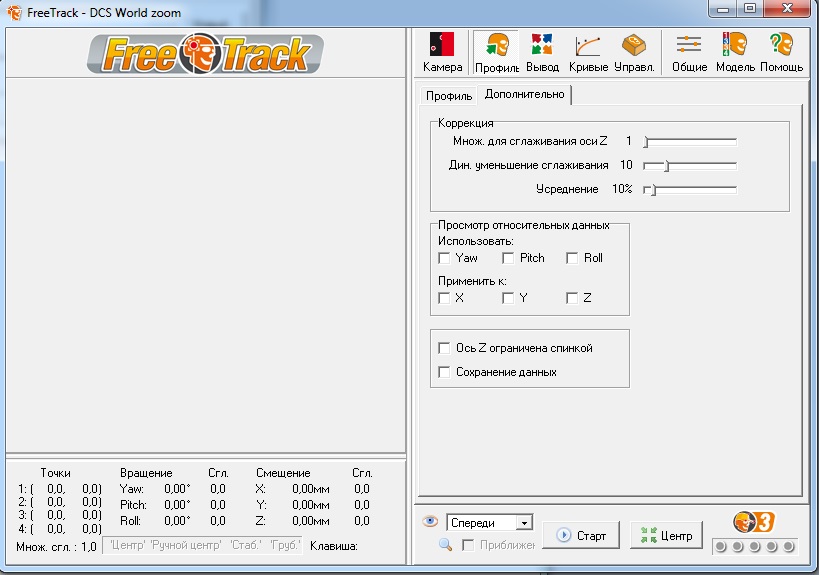Image resolution: width=819 pixels, height=575 pixels.
Task: Click the Коррекция group label
Action: pos(465,123)
